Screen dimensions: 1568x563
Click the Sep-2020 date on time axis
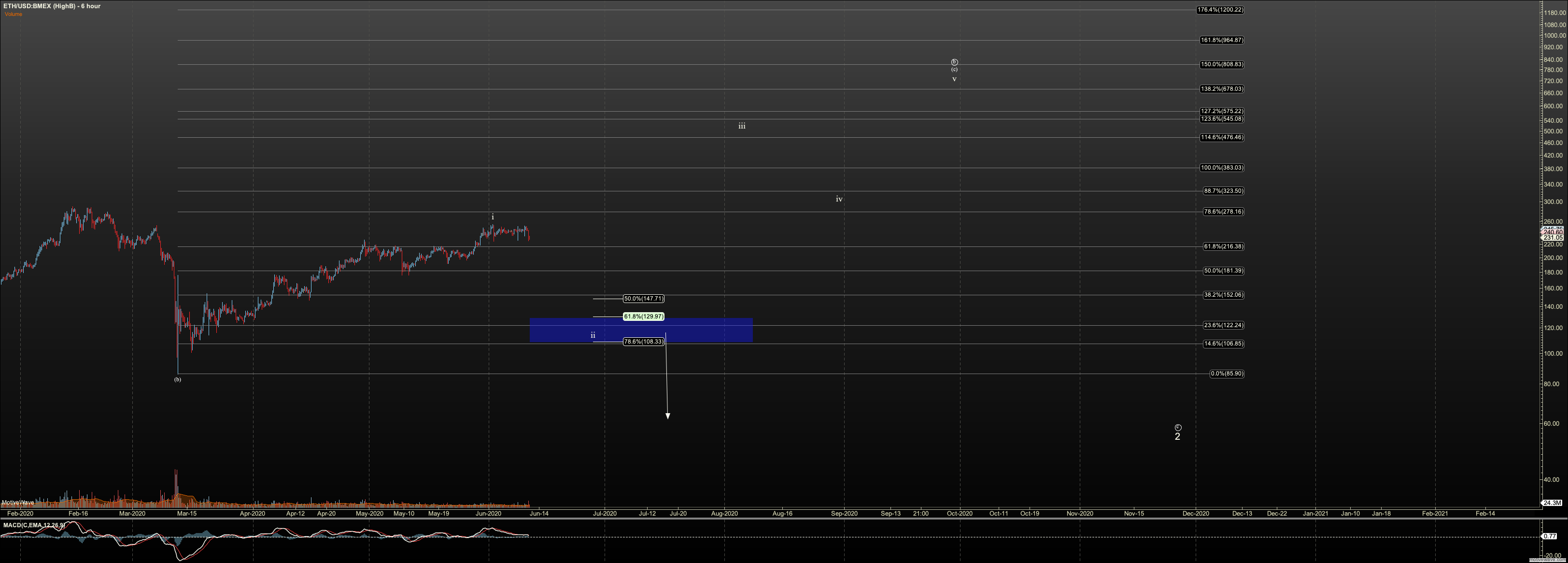[844, 514]
